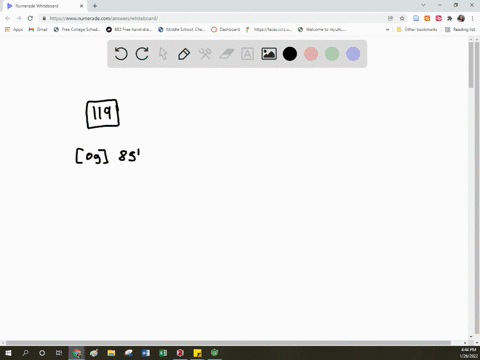Open the Dashboard bookmark
480x360 pixels.
click(x=226, y=29)
